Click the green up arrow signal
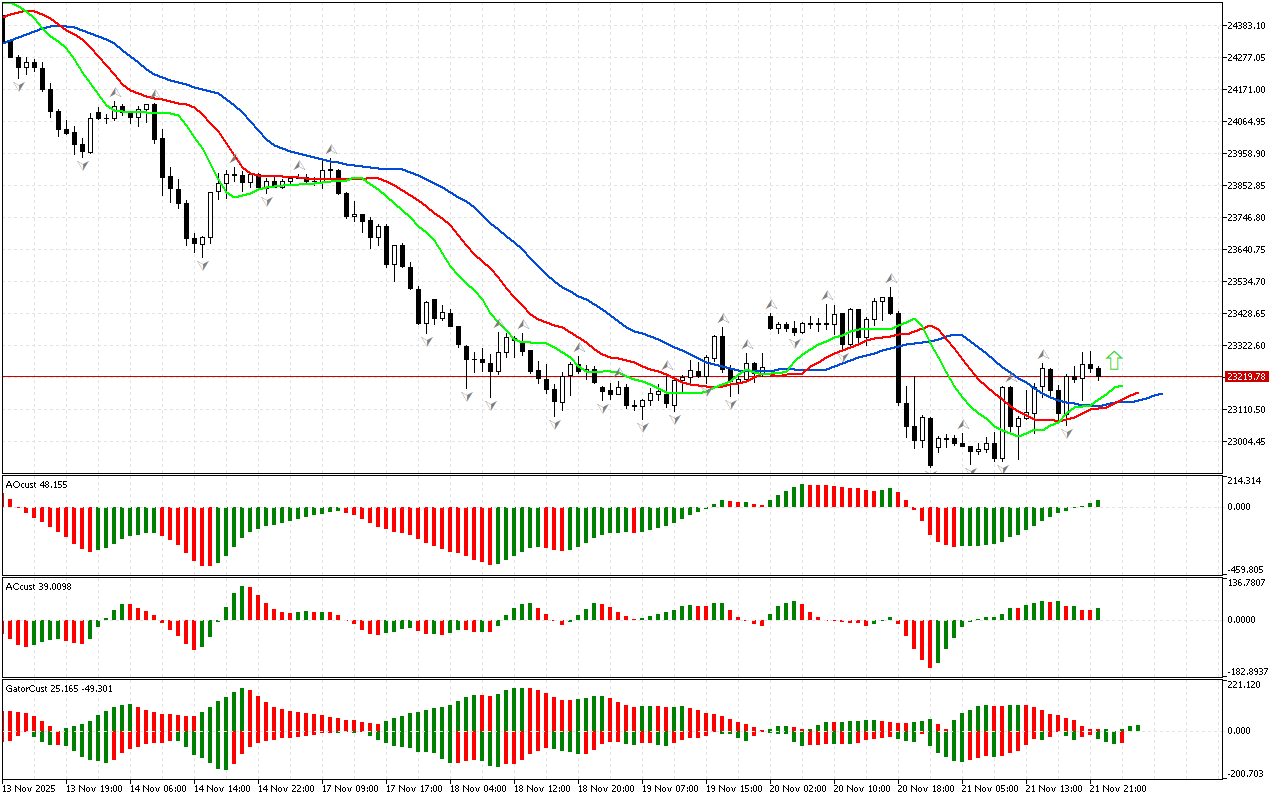The image size is (1280, 800). coord(1114,360)
